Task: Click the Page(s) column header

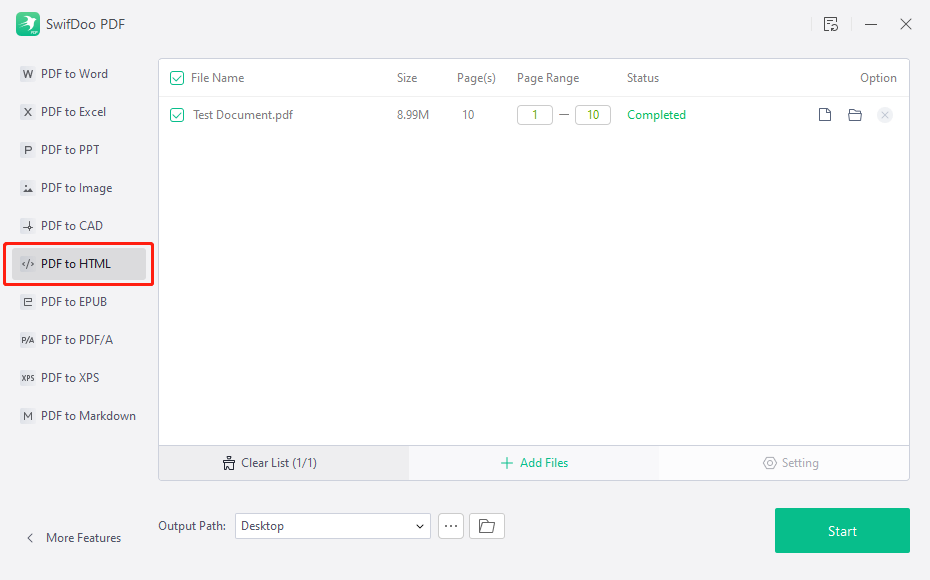Action: pyautogui.click(x=476, y=78)
